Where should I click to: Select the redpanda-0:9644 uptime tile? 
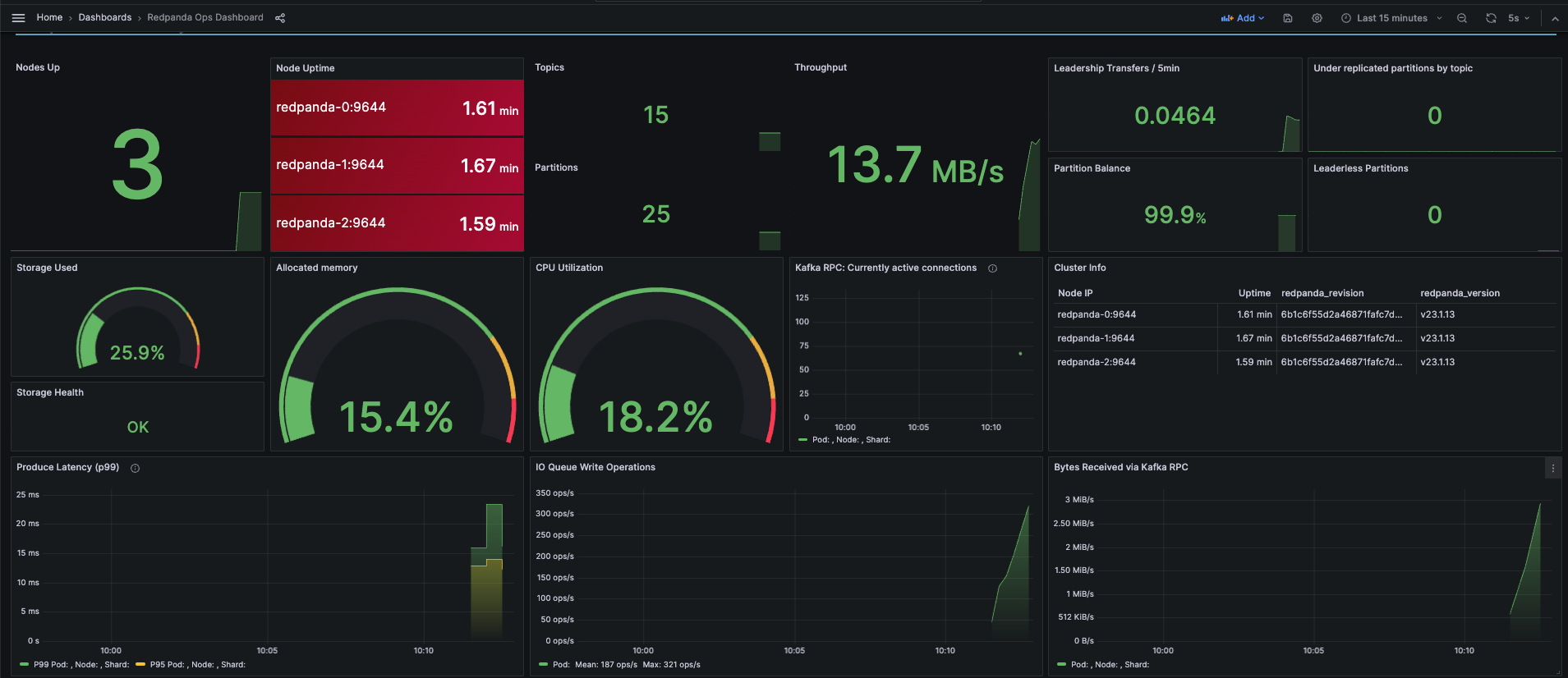[397, 108]
